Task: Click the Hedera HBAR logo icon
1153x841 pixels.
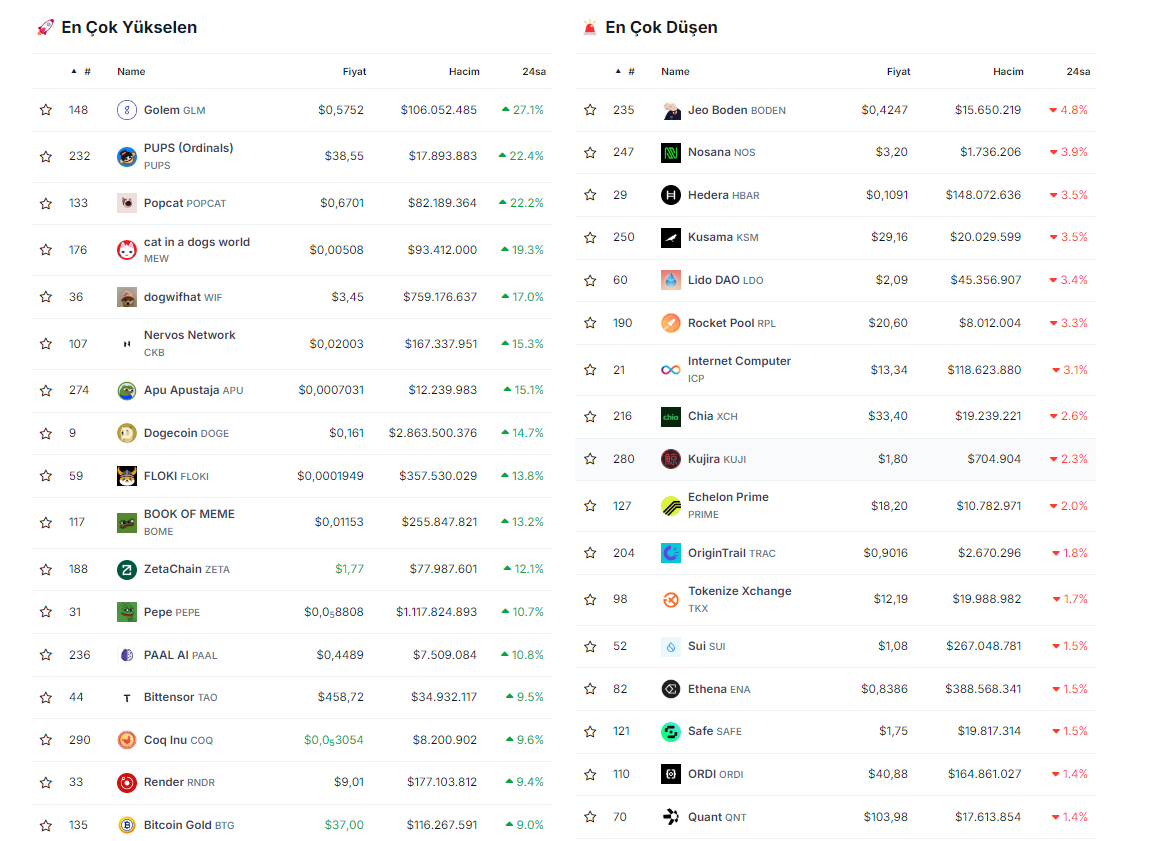Action: (671, 195)
